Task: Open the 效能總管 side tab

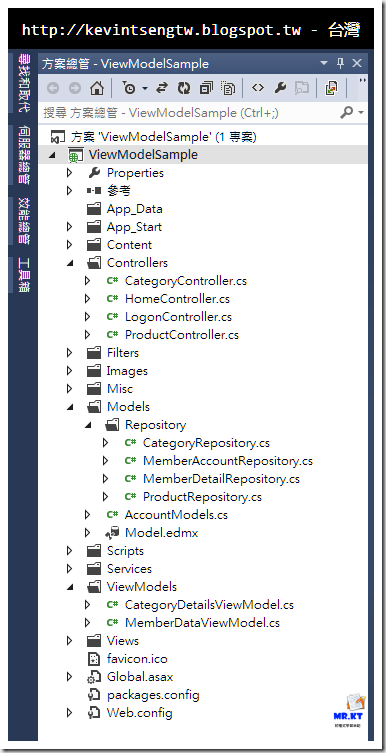Action: tap(23, 220)
